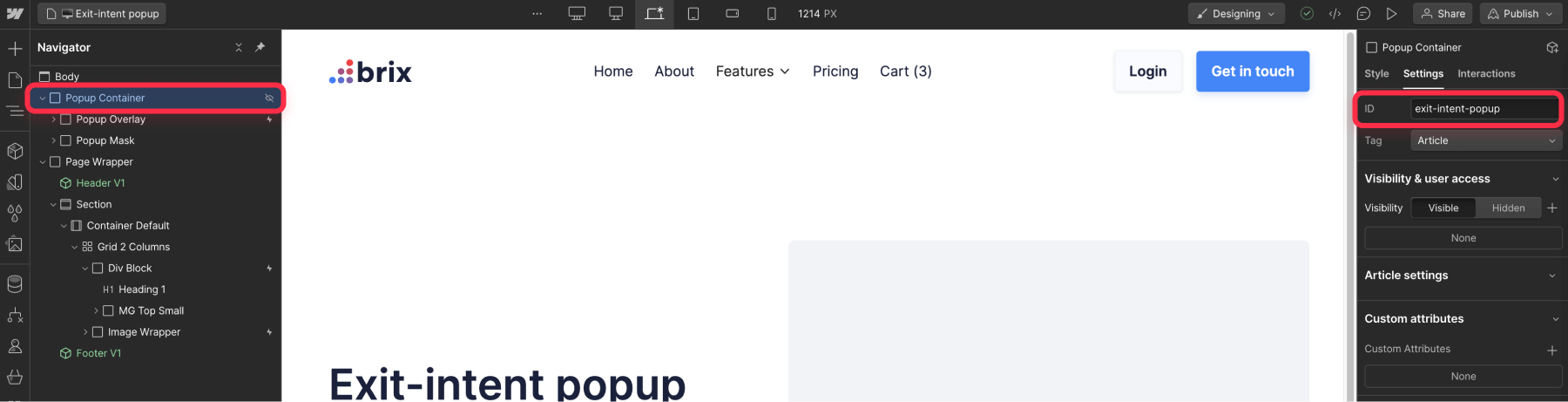Open the Webflow logo menu
Image resolution: width=1568 pixels, height=402 pixels.
[x=15, y=14]
